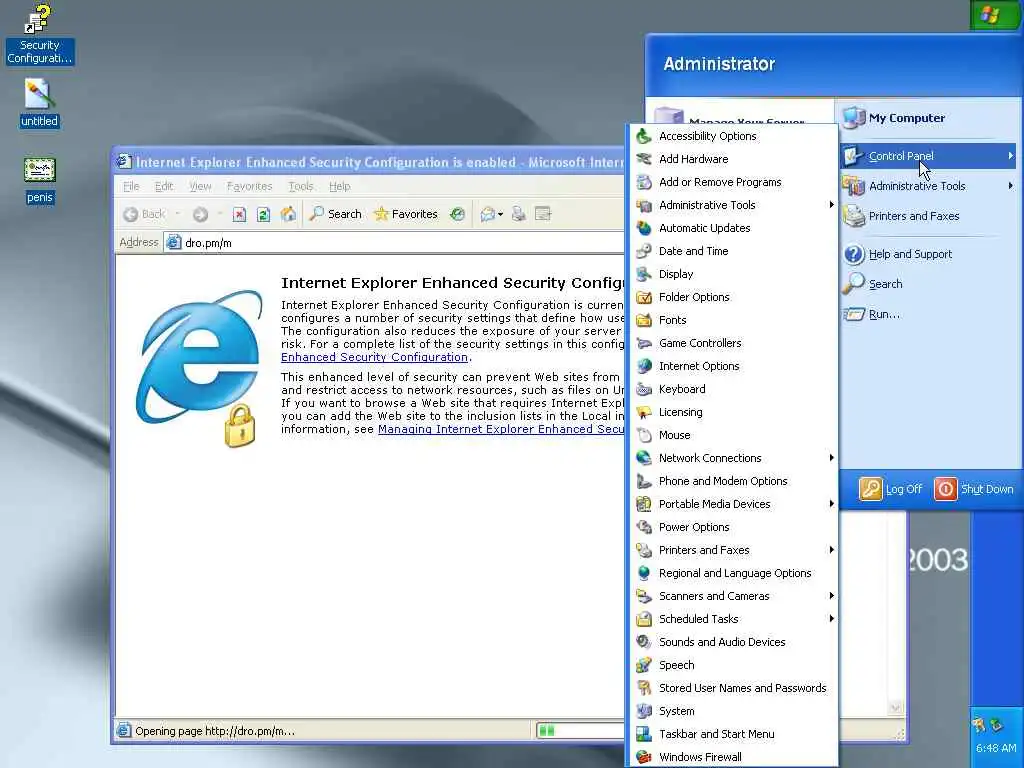Expand Network Connections submenu
Screen dimensions: 1024x768
tap(732, 458)
